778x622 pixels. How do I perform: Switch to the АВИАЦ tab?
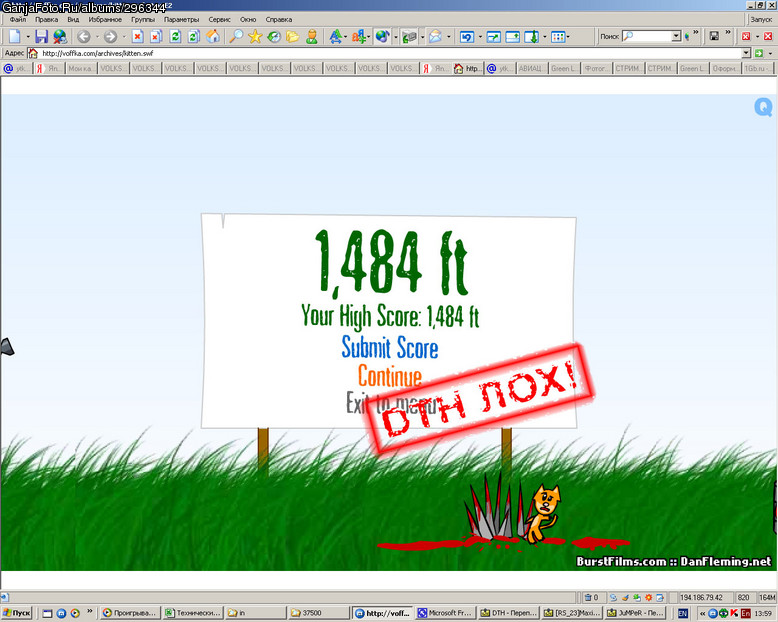tap(532, 68)
